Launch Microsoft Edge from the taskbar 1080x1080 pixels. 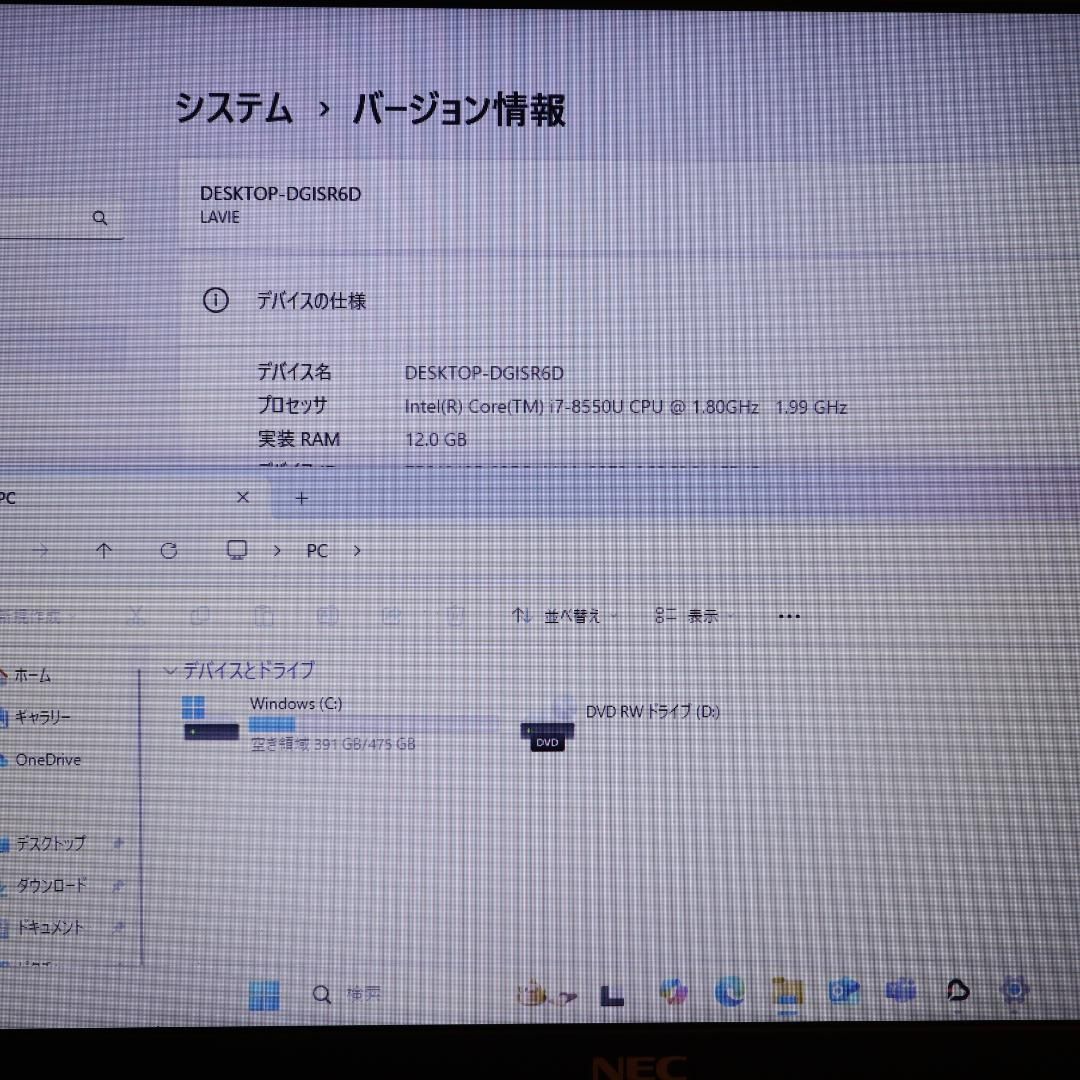click(730, 992)
